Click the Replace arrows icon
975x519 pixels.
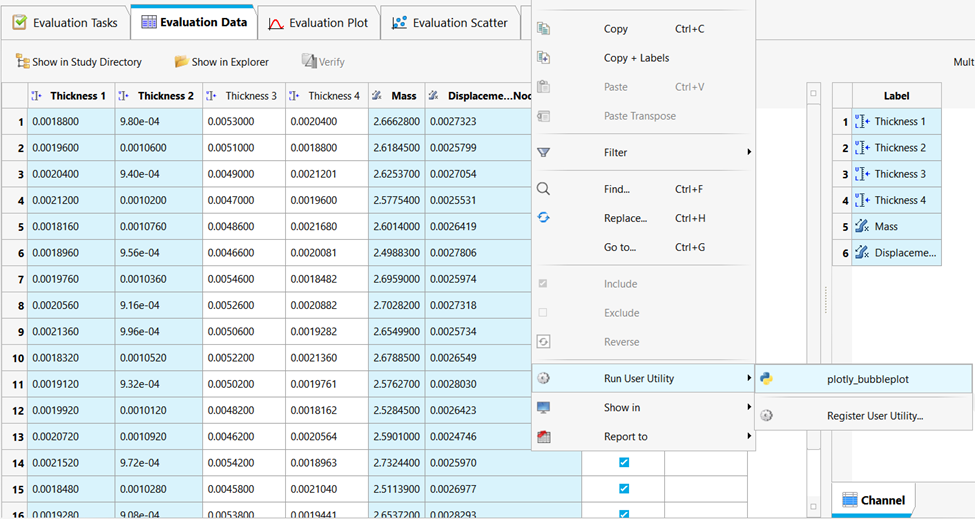(x=544, y=217)
